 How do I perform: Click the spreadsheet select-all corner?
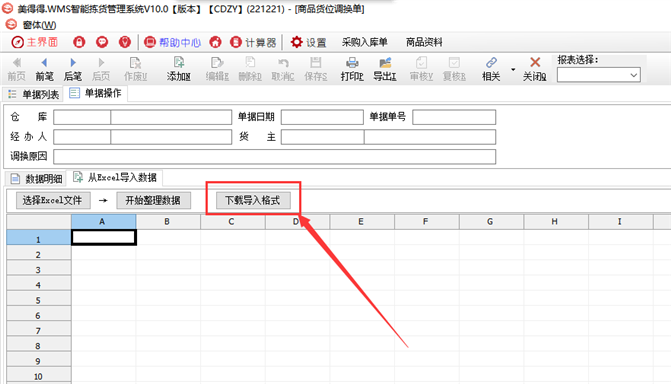39,222
